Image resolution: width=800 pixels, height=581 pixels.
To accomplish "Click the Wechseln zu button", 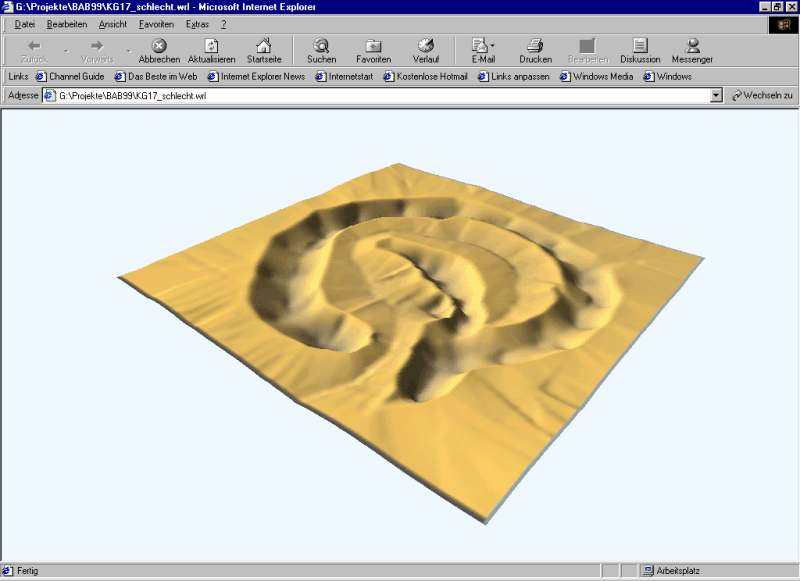I will [762, 96].
